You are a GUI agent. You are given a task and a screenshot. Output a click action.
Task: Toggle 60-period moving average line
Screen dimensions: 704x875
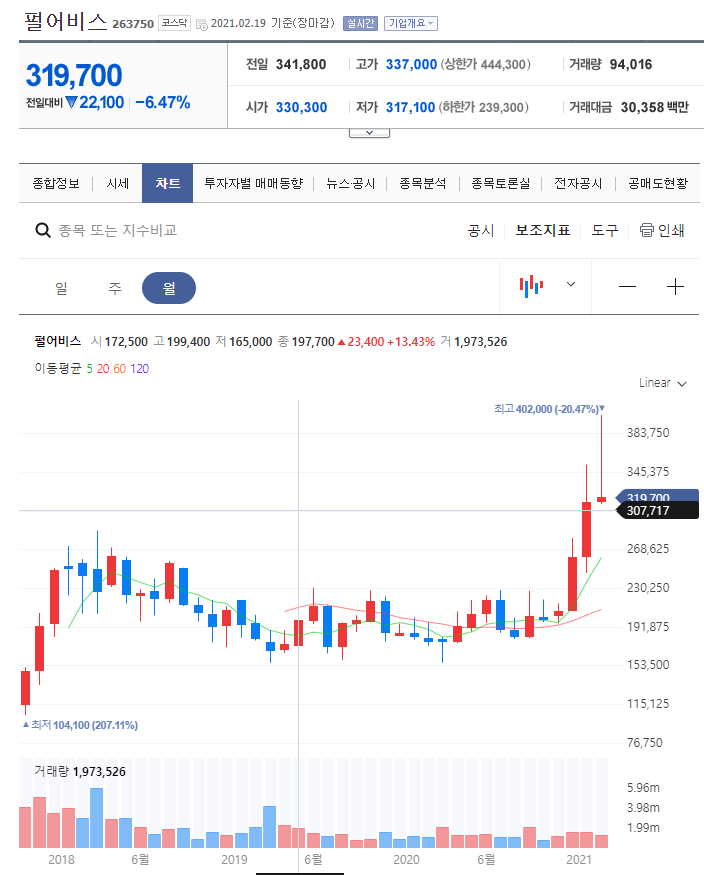pyautogui.click(x=120, y=368)
